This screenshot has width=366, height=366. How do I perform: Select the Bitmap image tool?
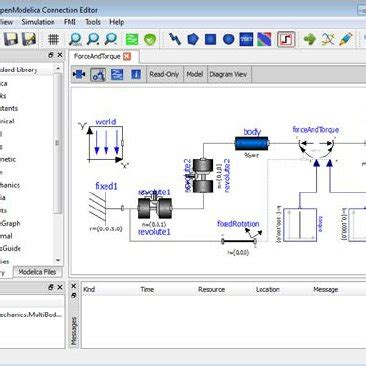click(264, 40)
